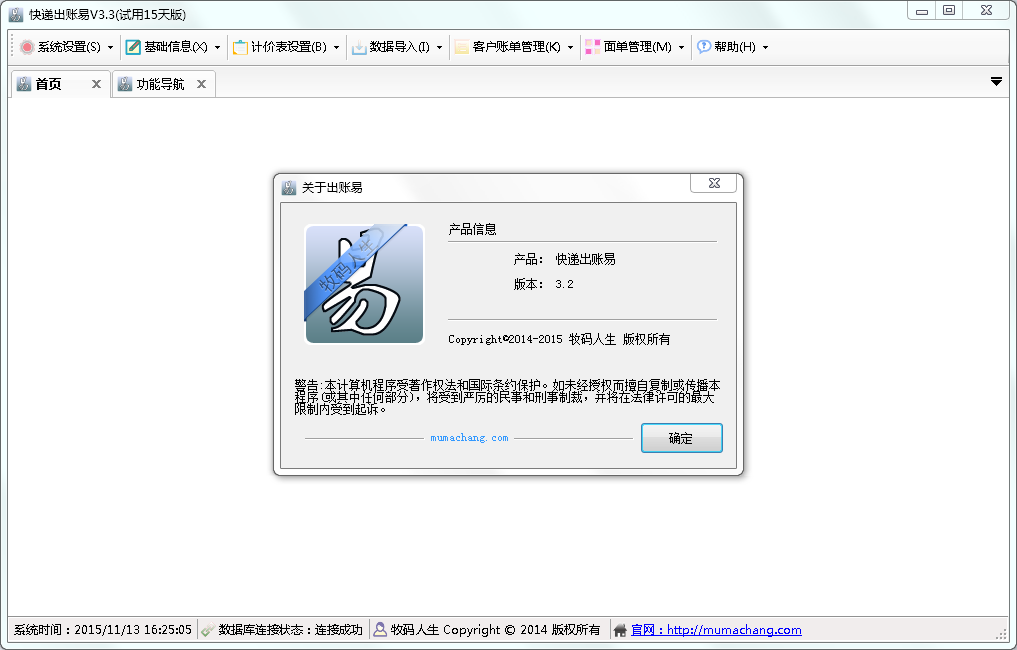Viewport: 1017px width, 650px height.
Task: Click the 产品信息 heading
Action: tap(472, 229)
